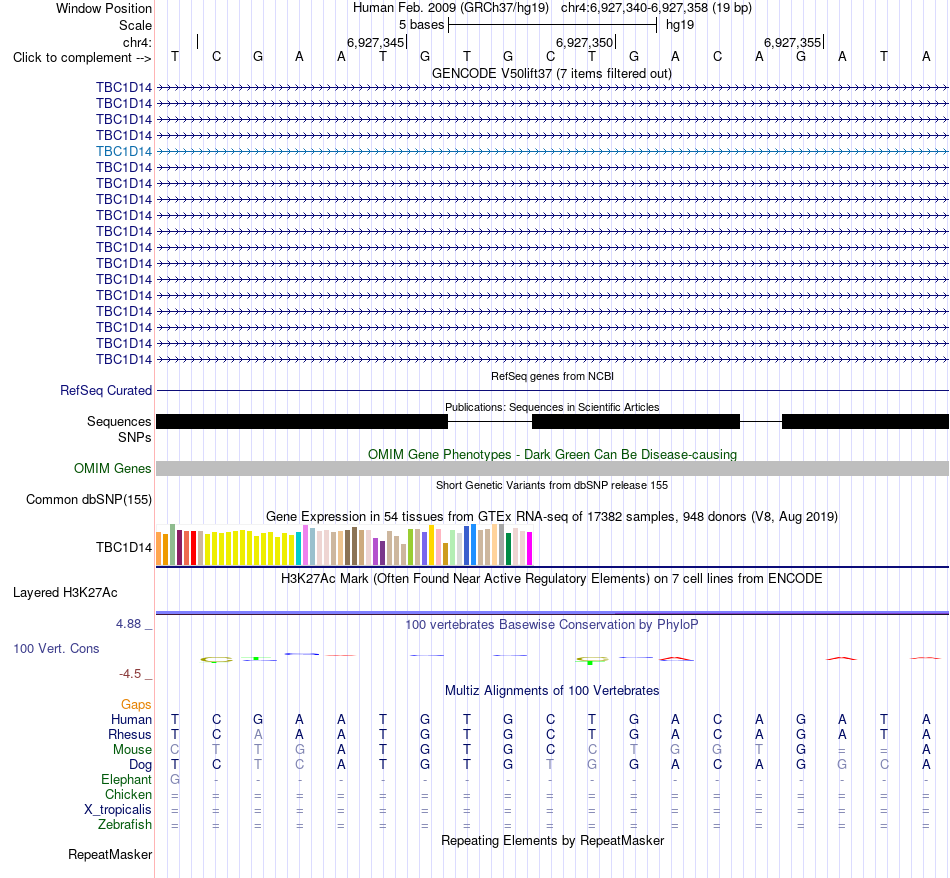The width and height of the screenshot is (950, 878).
Task: Click the "5 bases" scale text
Action: 421,25
